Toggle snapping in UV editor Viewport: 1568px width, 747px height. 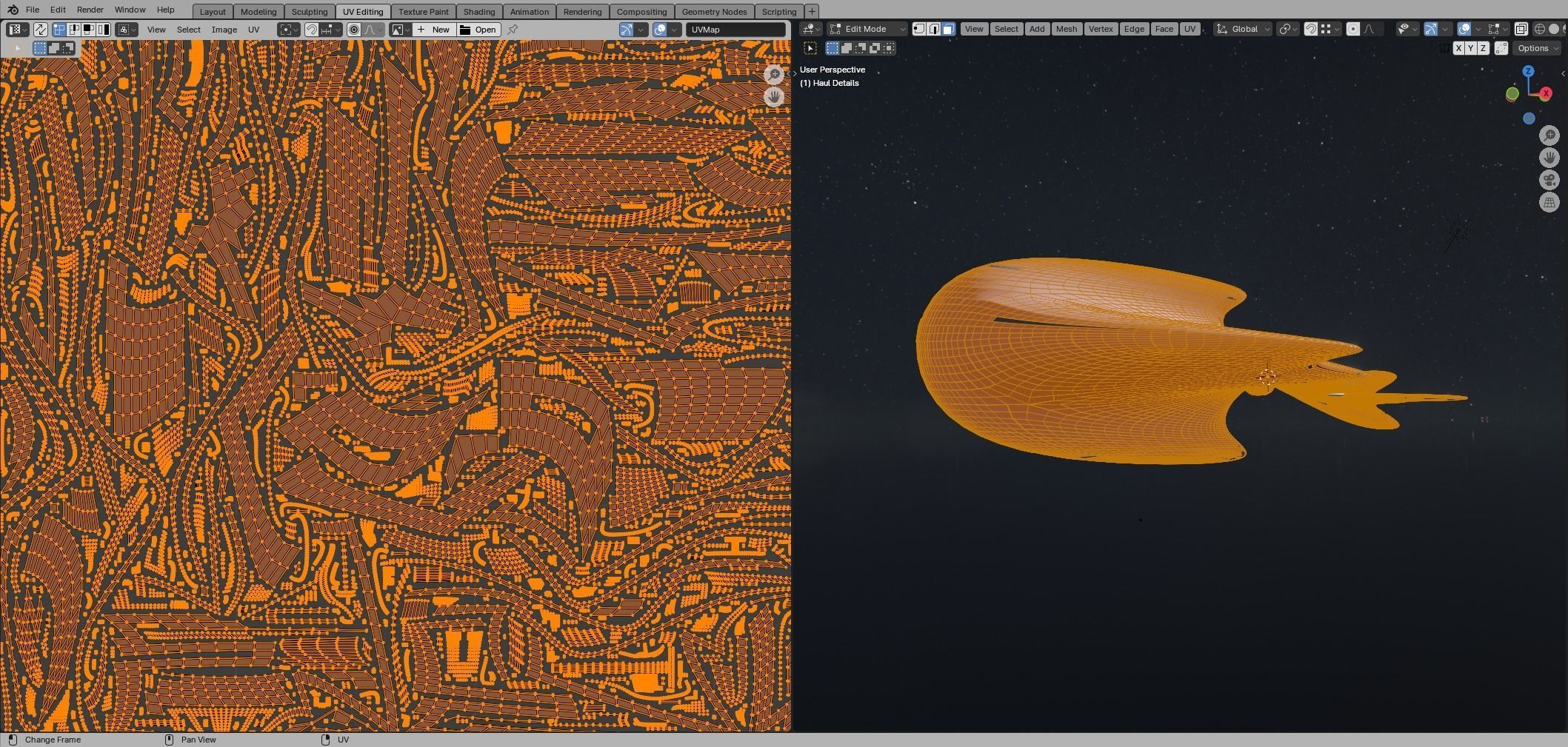[x=311, y=30]
